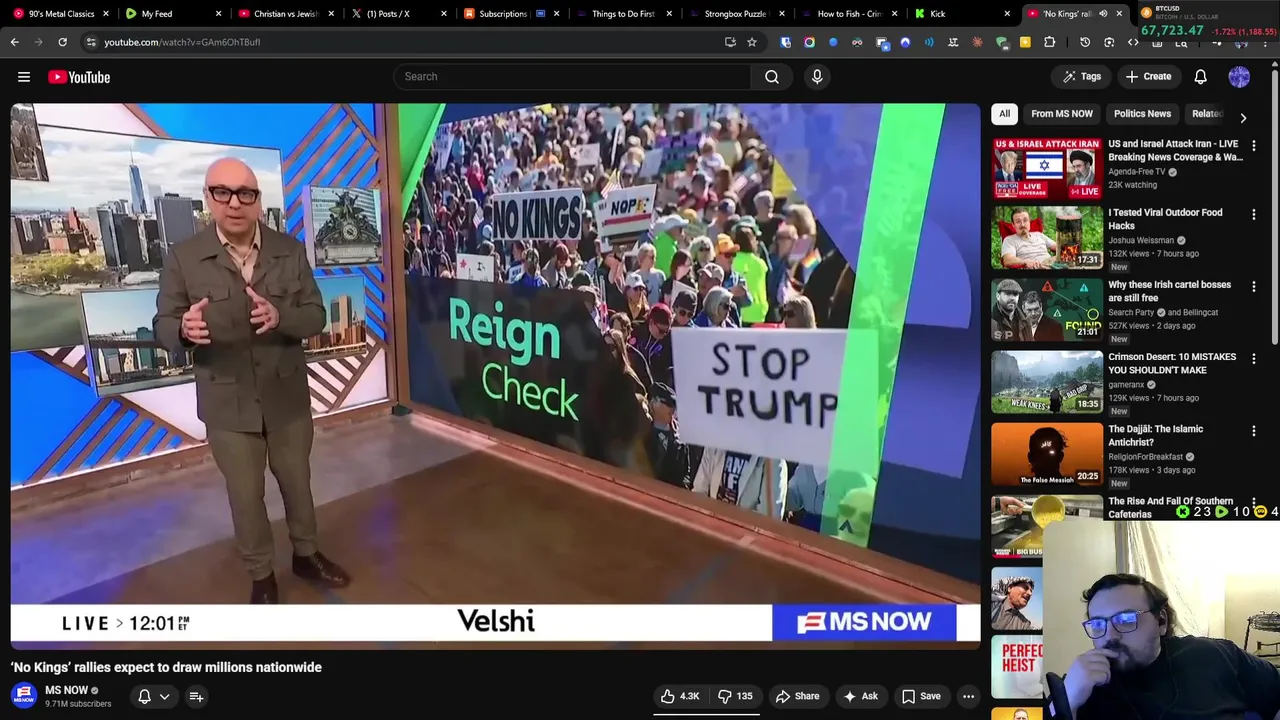Click the code brackets extension icon
The height and width of the screenshot is (720, 1280).
pyautogui.click(x=1133, y=42)
